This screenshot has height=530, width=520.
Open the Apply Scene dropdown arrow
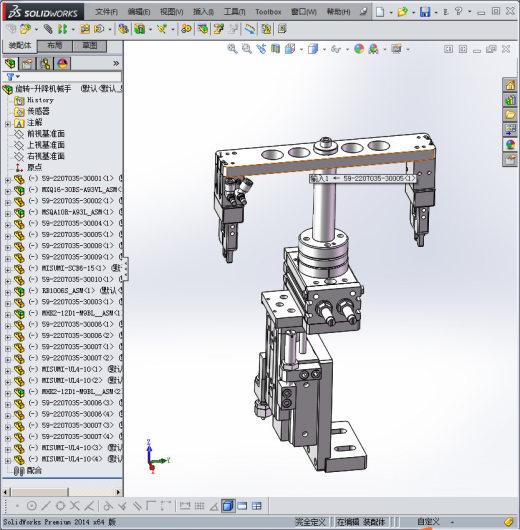[x=384, y=50]
